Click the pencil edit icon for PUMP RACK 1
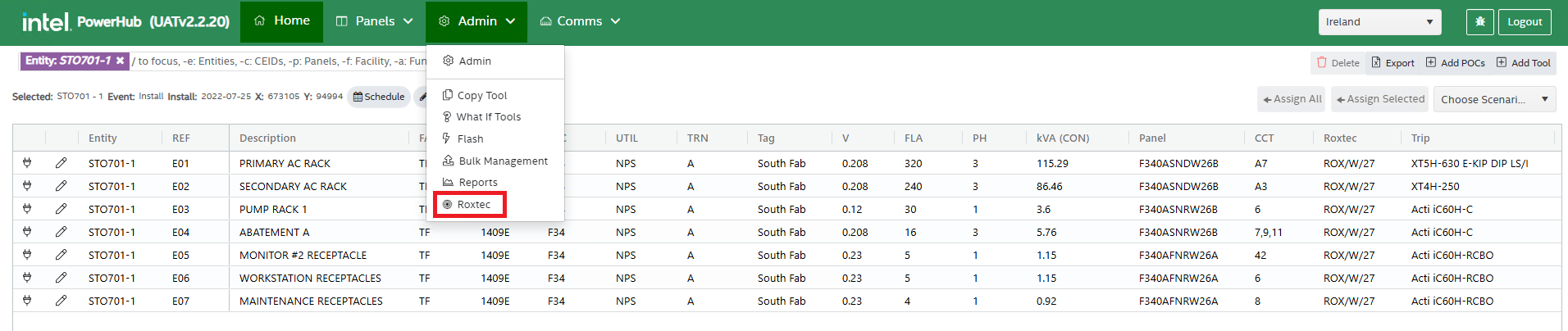Screen dimensions: 1568x331 pos(61,209)
